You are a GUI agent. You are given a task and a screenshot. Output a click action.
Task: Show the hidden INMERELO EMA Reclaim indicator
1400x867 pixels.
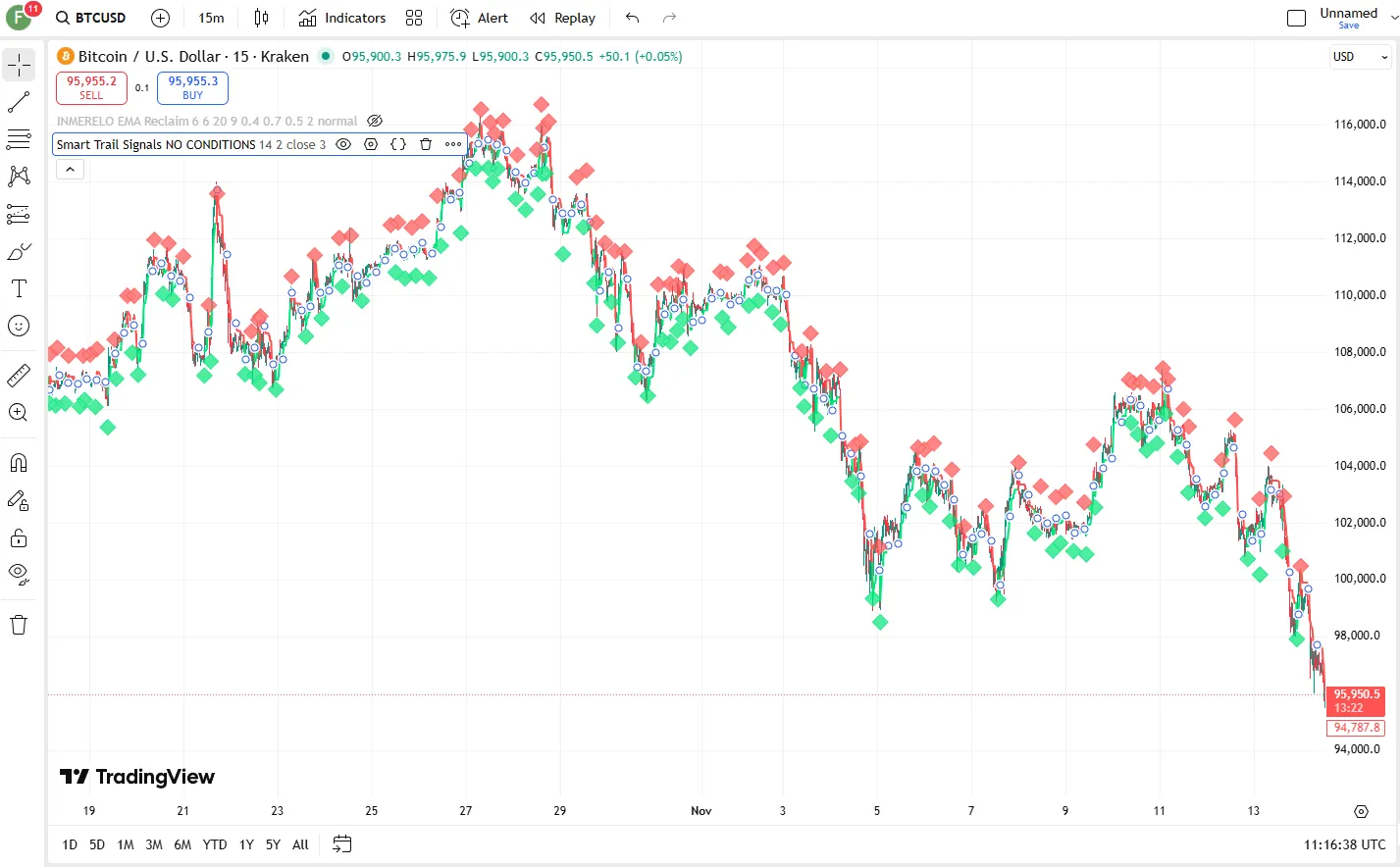point(375,122)
